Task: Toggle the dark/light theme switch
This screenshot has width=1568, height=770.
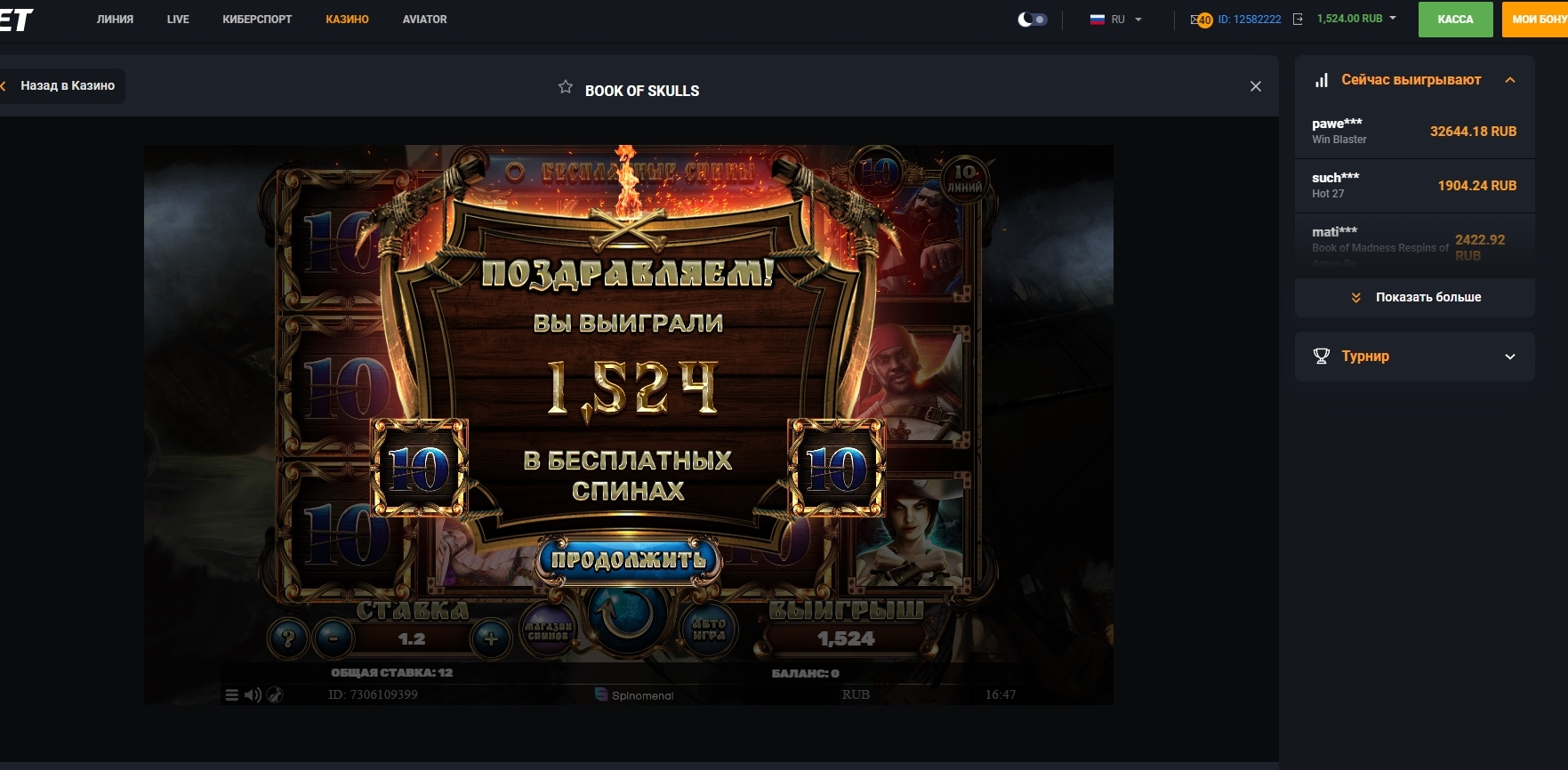Action: point(1032,19)
